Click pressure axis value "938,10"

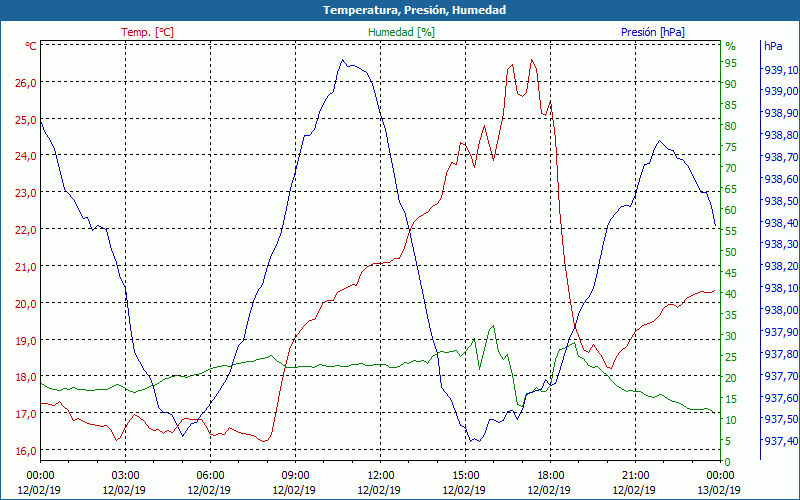[781, 288]
